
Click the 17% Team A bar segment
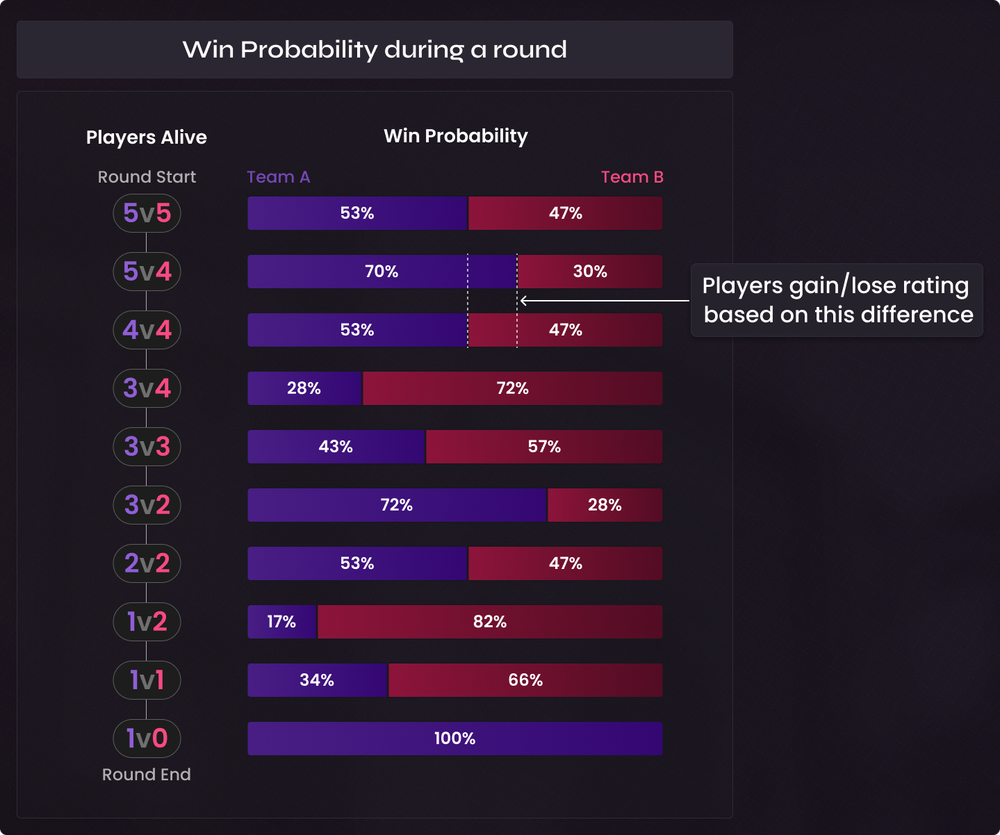pos(282,622)
